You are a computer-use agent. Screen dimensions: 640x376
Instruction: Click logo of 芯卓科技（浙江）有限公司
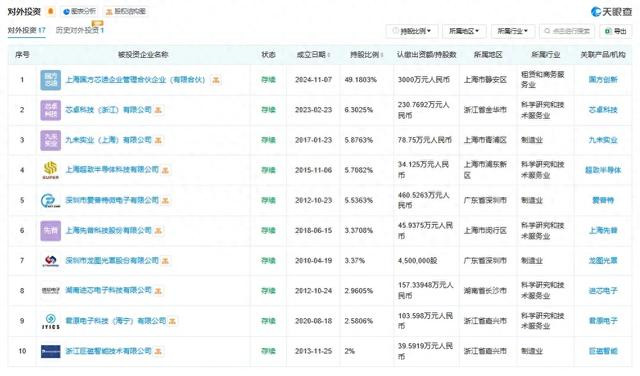[x=51, y=110]
